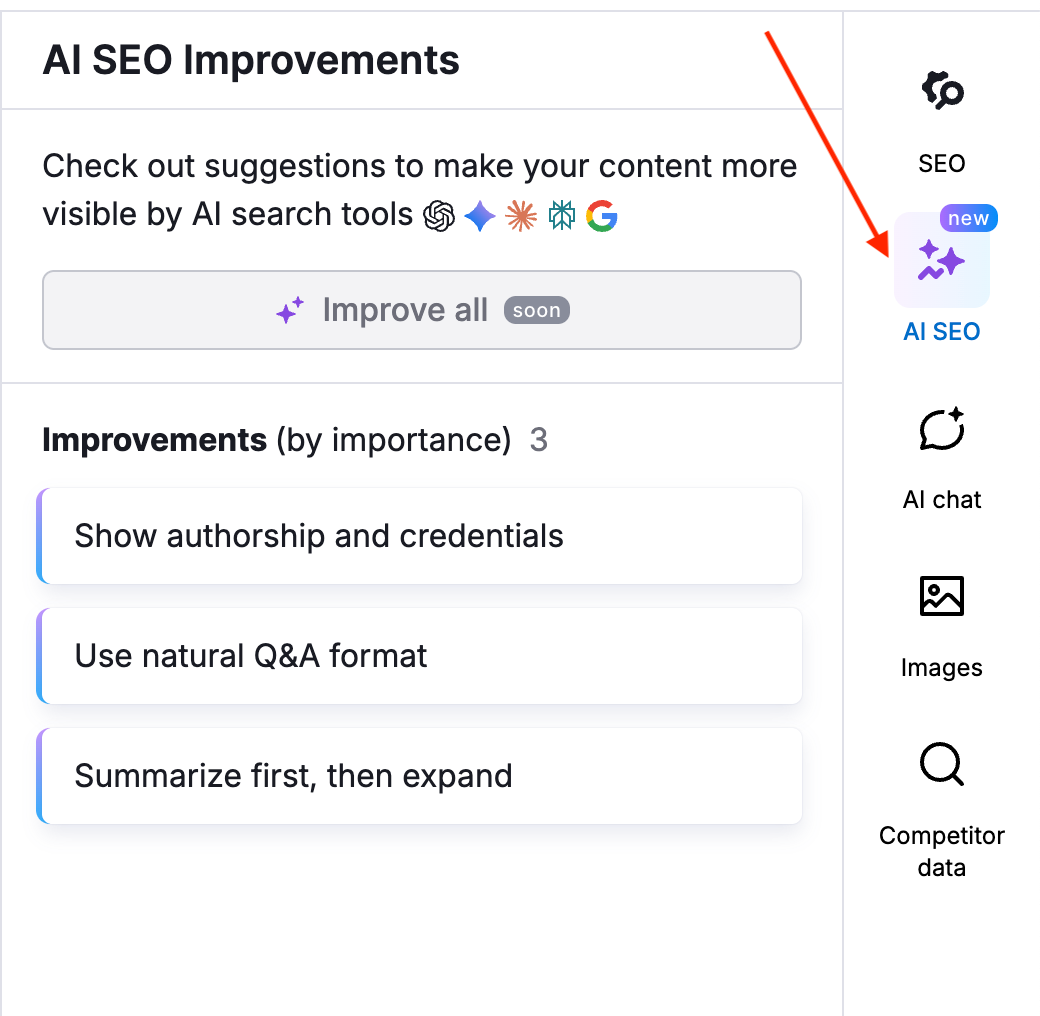This screenshot has width=1040, height=1016.
Task: Click the sparkle icon inside the Improve all button
Action: pos(289,309)
